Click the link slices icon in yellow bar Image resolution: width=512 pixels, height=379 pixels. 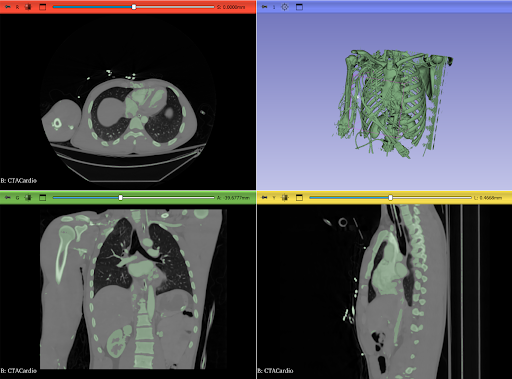pyautogui.click(x=285, y=198)
